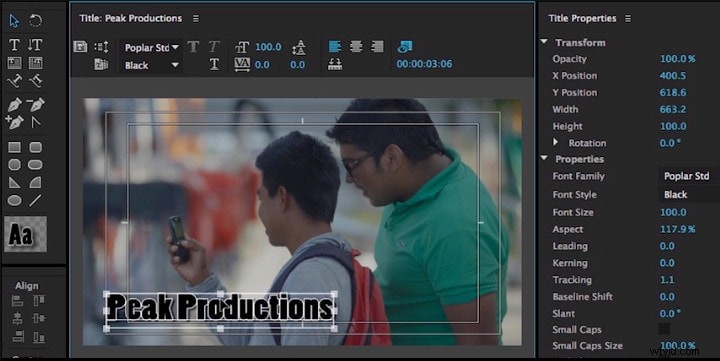
Task: Pick the Rounded Rectangle (pill) tool
Action: coord(35,164)
